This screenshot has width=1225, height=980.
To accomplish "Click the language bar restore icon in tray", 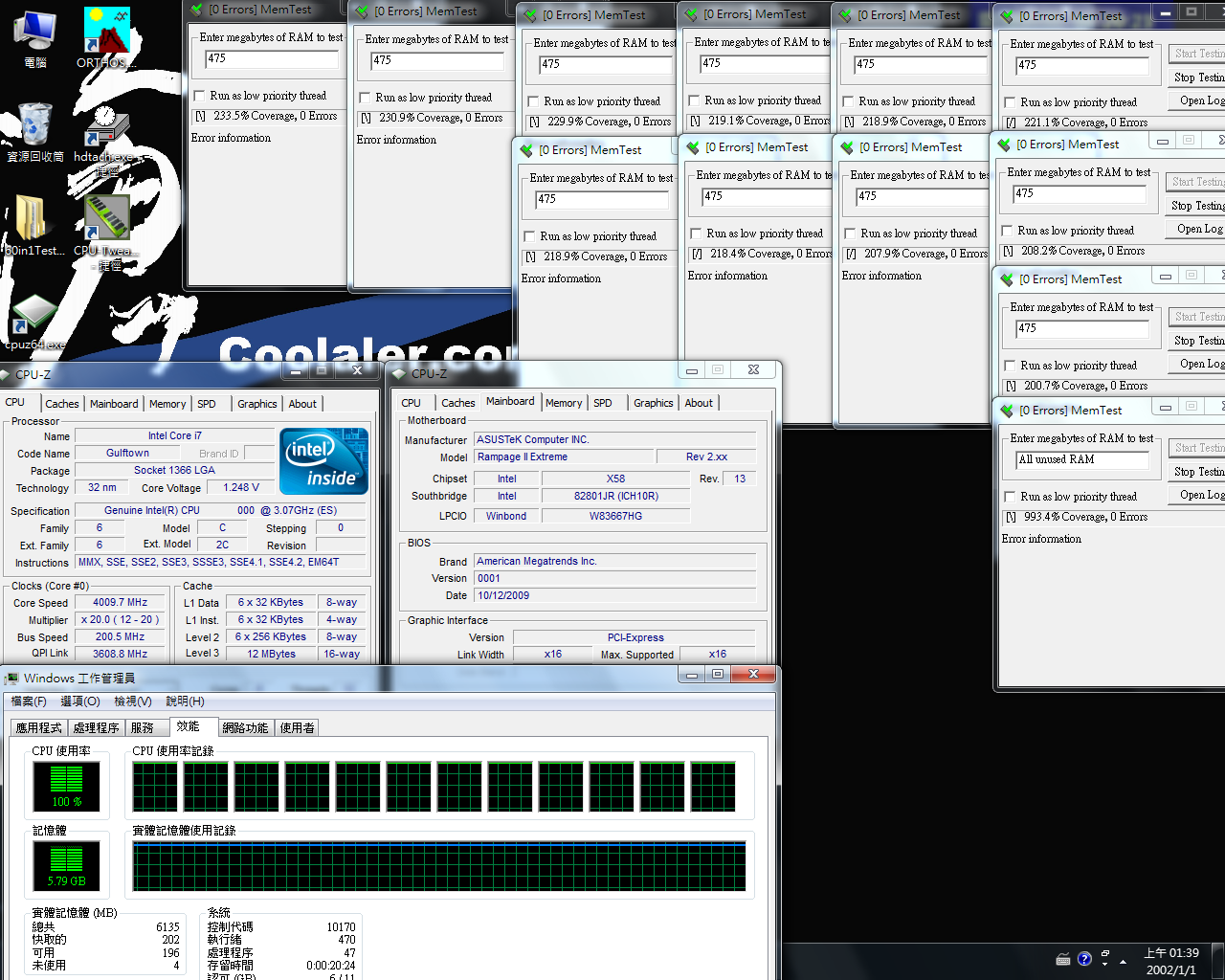I will click(x=1105, y=954).
